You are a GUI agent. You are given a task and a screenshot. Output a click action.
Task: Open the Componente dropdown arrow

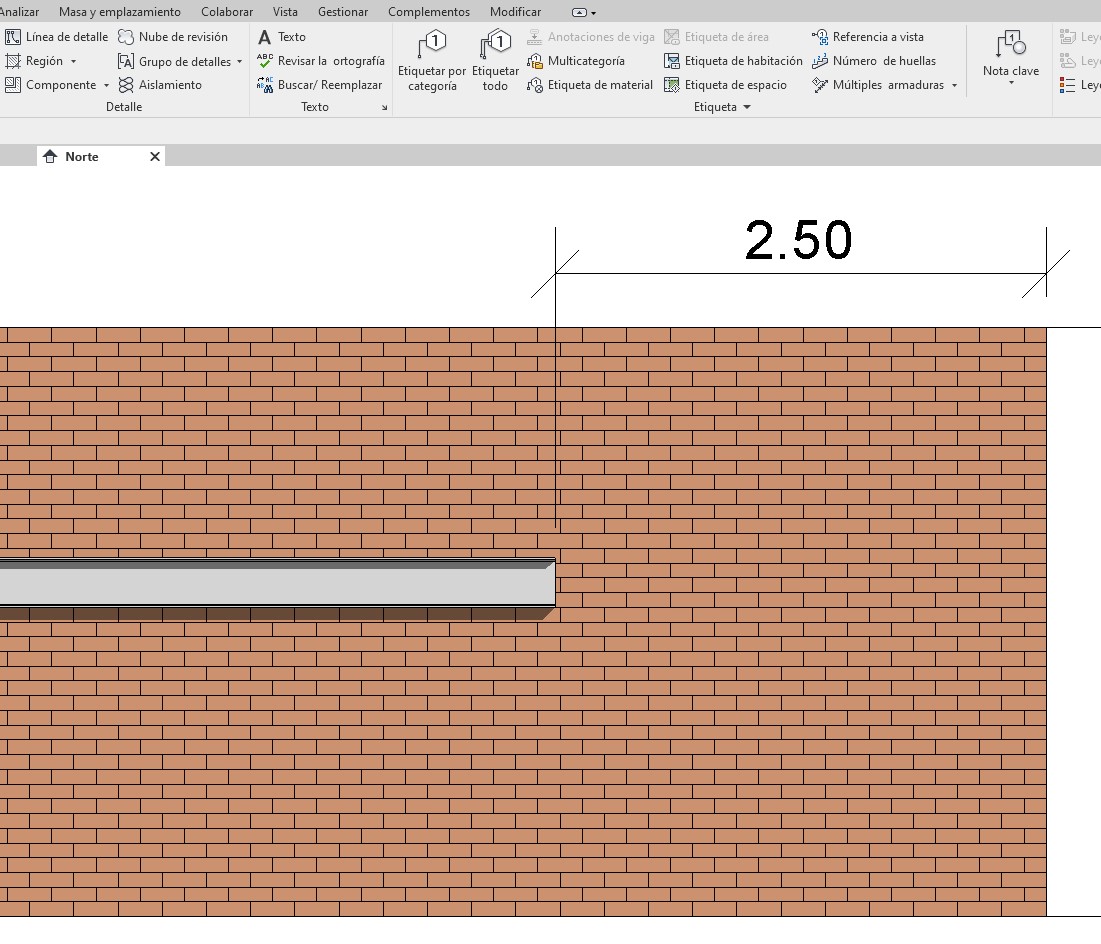click(x=106, y=86)
